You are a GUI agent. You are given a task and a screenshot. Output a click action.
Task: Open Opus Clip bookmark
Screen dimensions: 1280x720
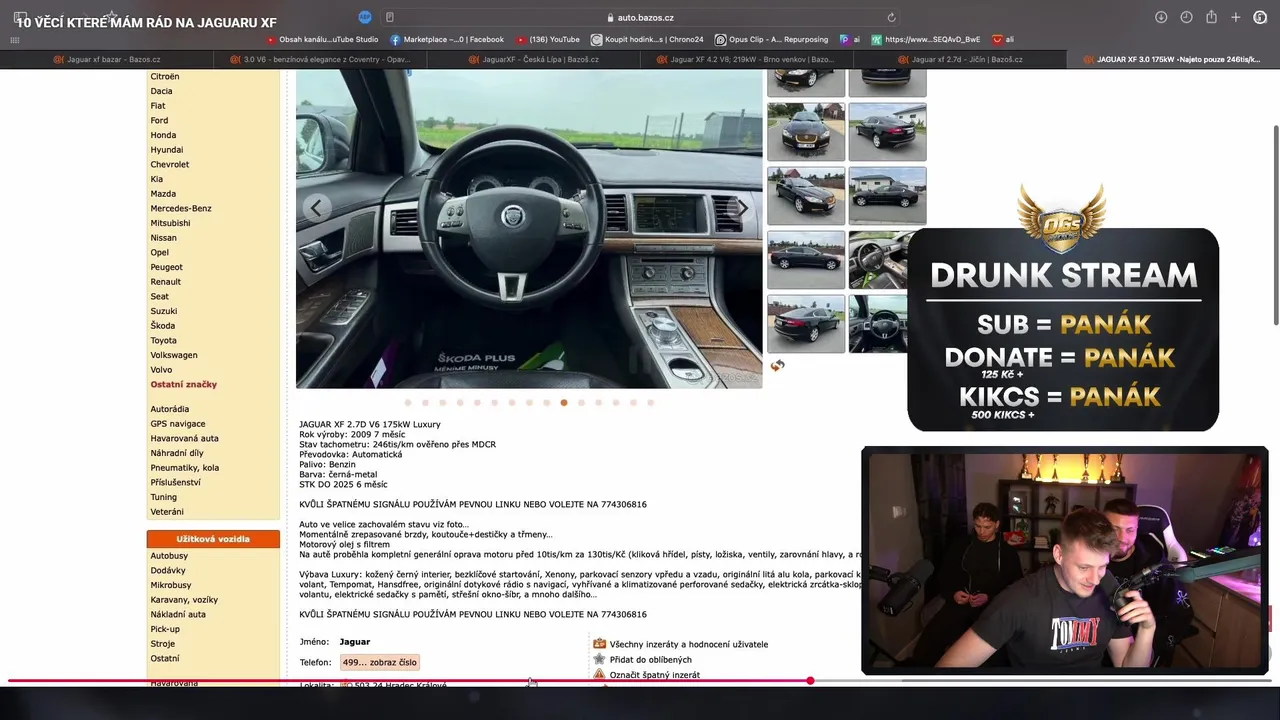(x=772, y=40)
